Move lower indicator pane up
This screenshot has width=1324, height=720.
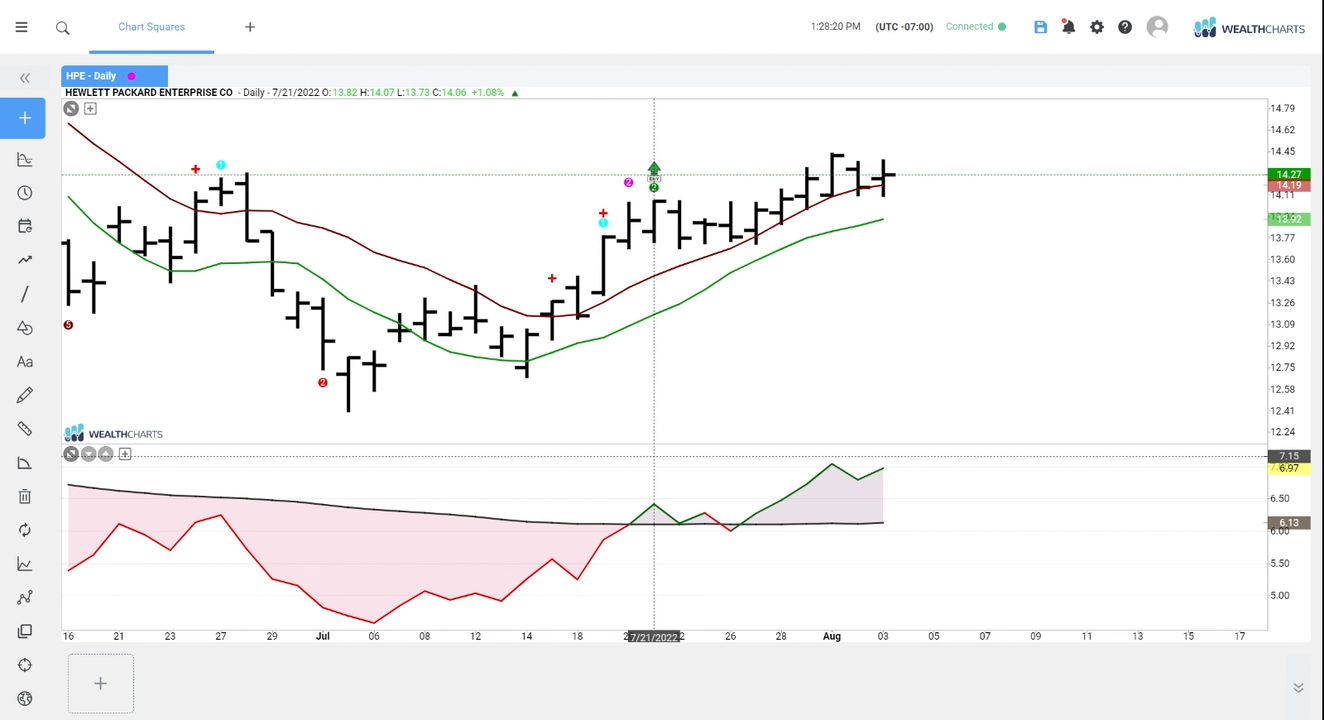106,454
